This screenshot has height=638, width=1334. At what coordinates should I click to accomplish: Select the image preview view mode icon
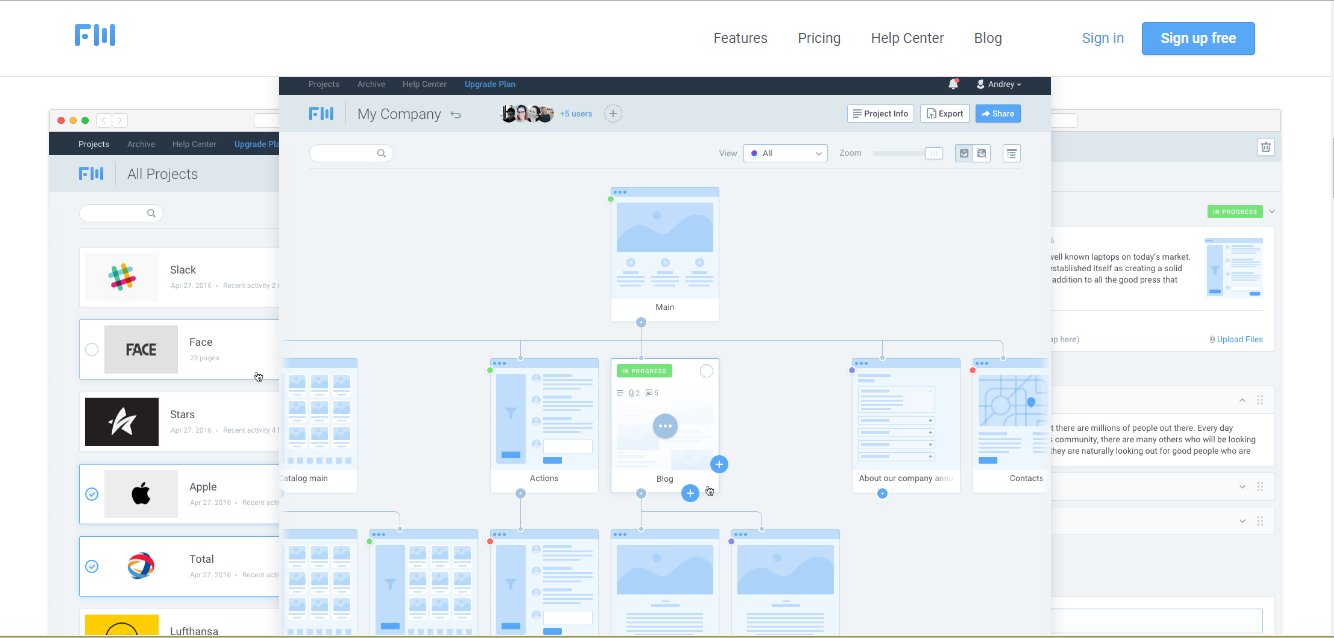(x=964, y=153)
